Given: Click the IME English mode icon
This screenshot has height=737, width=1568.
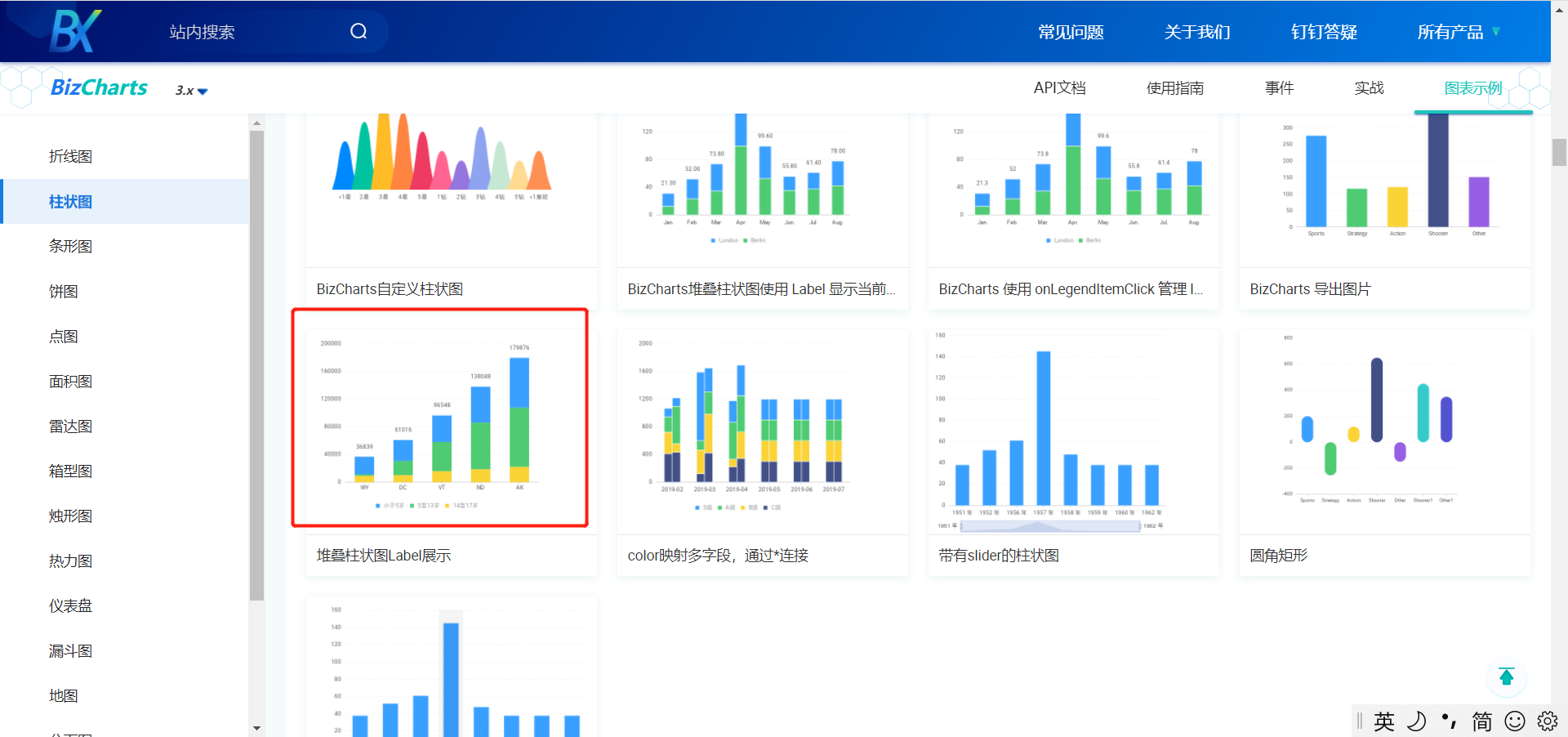Looking at the screenshot, I should (x=1383, y=721).
